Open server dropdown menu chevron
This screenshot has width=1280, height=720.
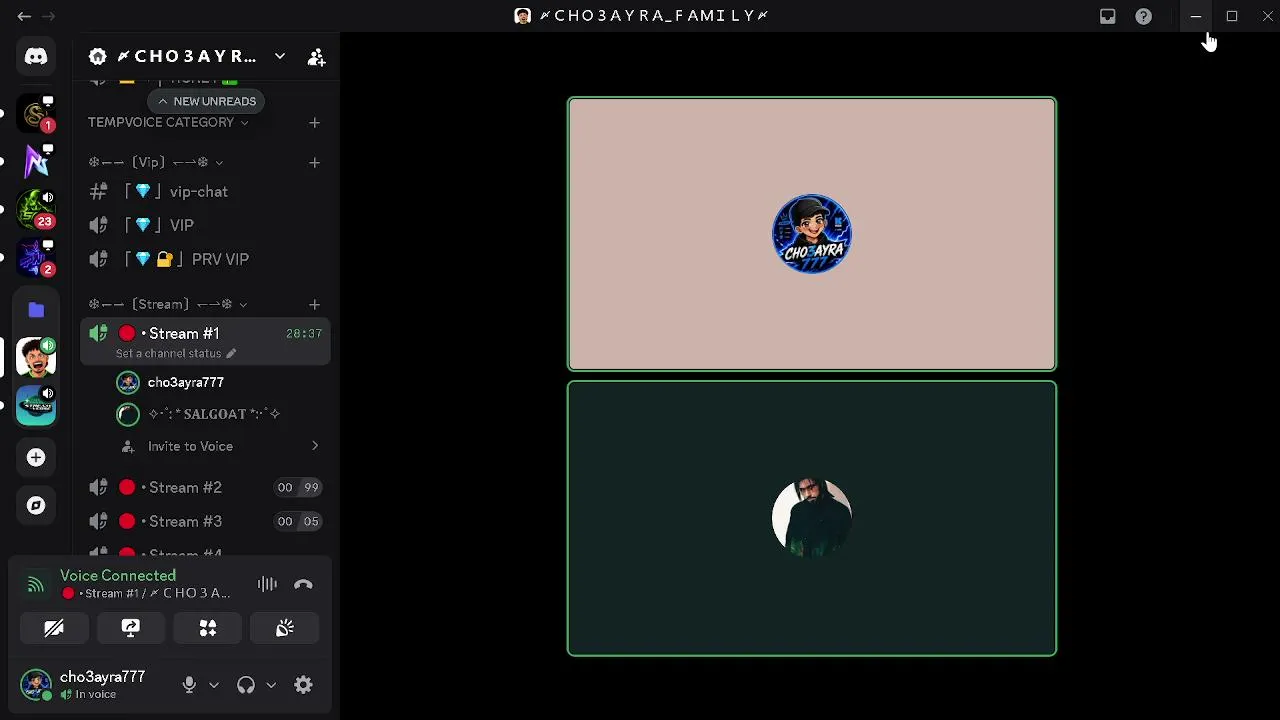(280, 57)
